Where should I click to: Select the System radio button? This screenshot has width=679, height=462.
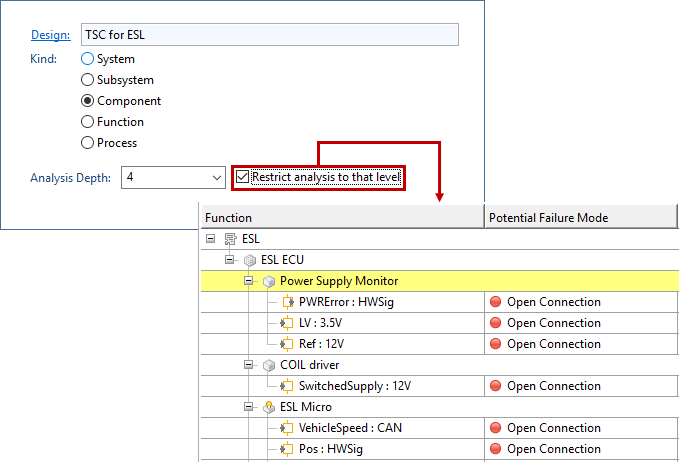[x=87, y=58]
